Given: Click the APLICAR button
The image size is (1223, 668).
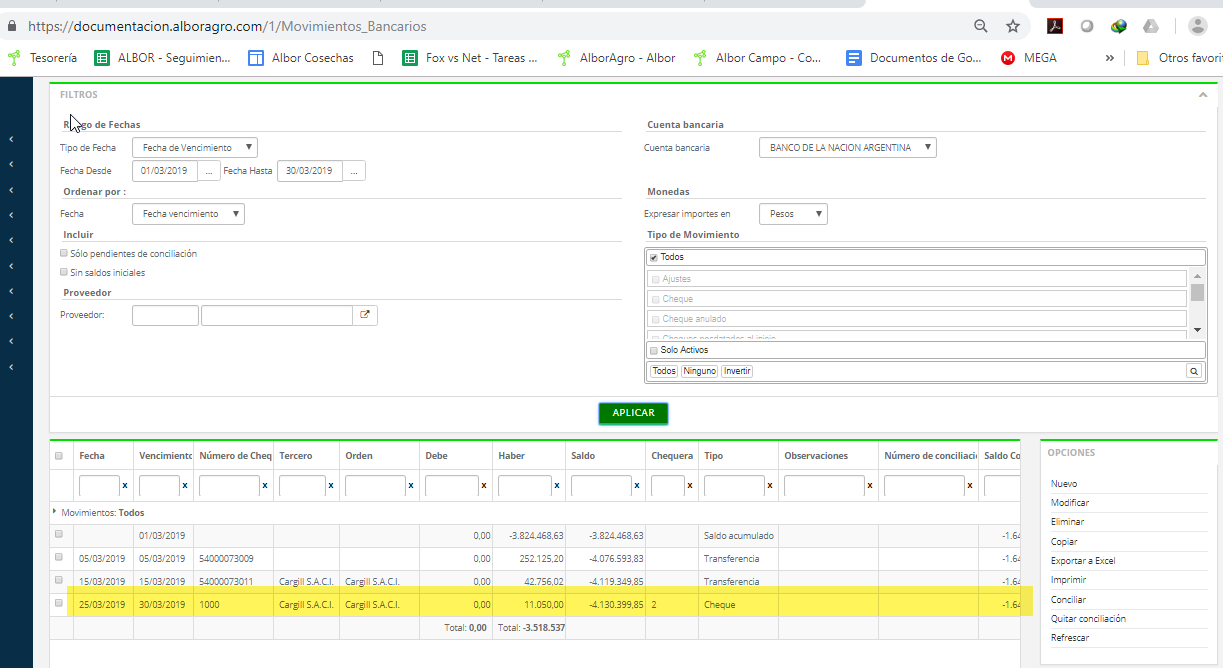Looking at the screenshot, I should click(633, 413).
